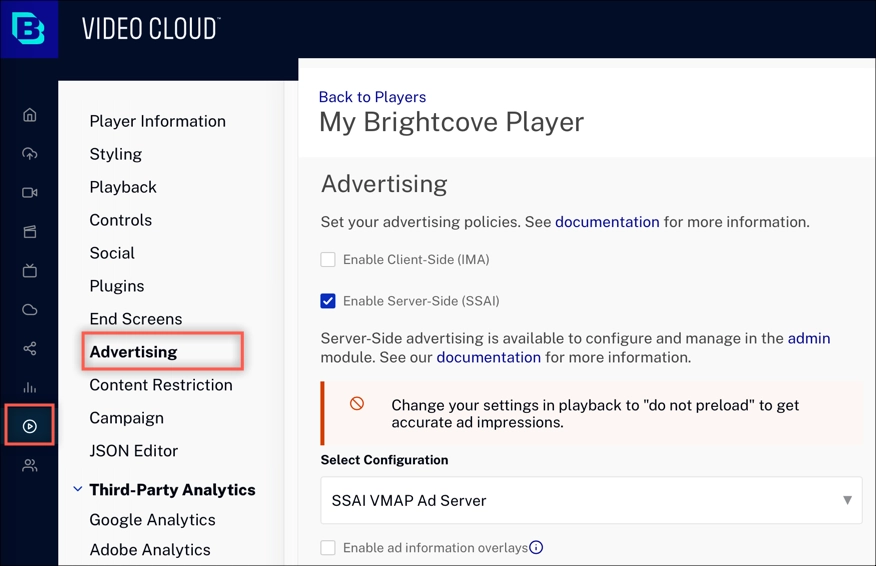876x566 pixels.
Task: Click the Back to Players link
Action: tap(372, 97)
